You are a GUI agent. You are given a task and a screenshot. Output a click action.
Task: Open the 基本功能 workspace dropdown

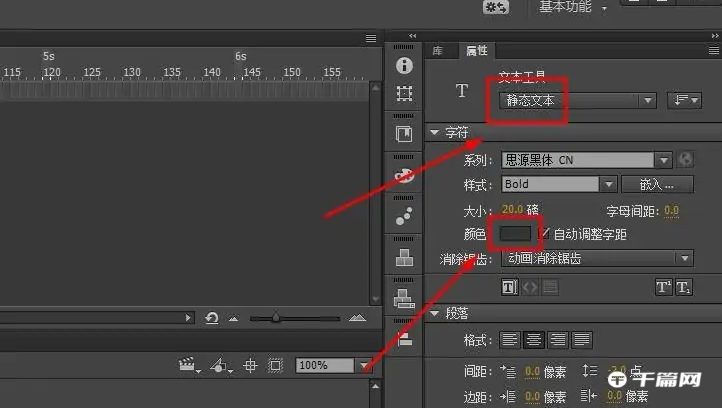pos(573,7)
